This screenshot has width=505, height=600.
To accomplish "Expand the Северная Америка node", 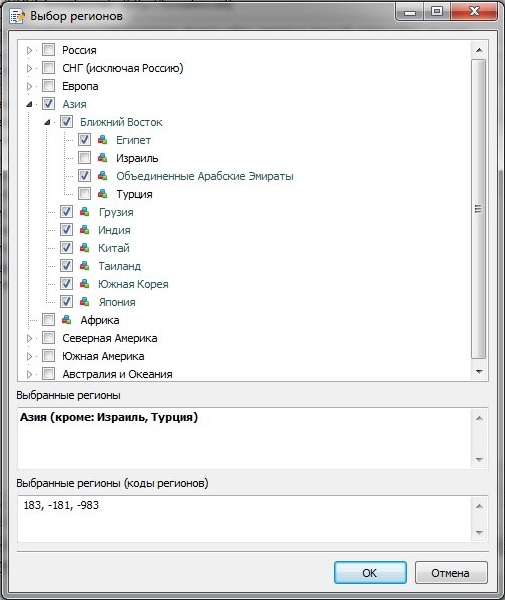I will click(29, 338).
